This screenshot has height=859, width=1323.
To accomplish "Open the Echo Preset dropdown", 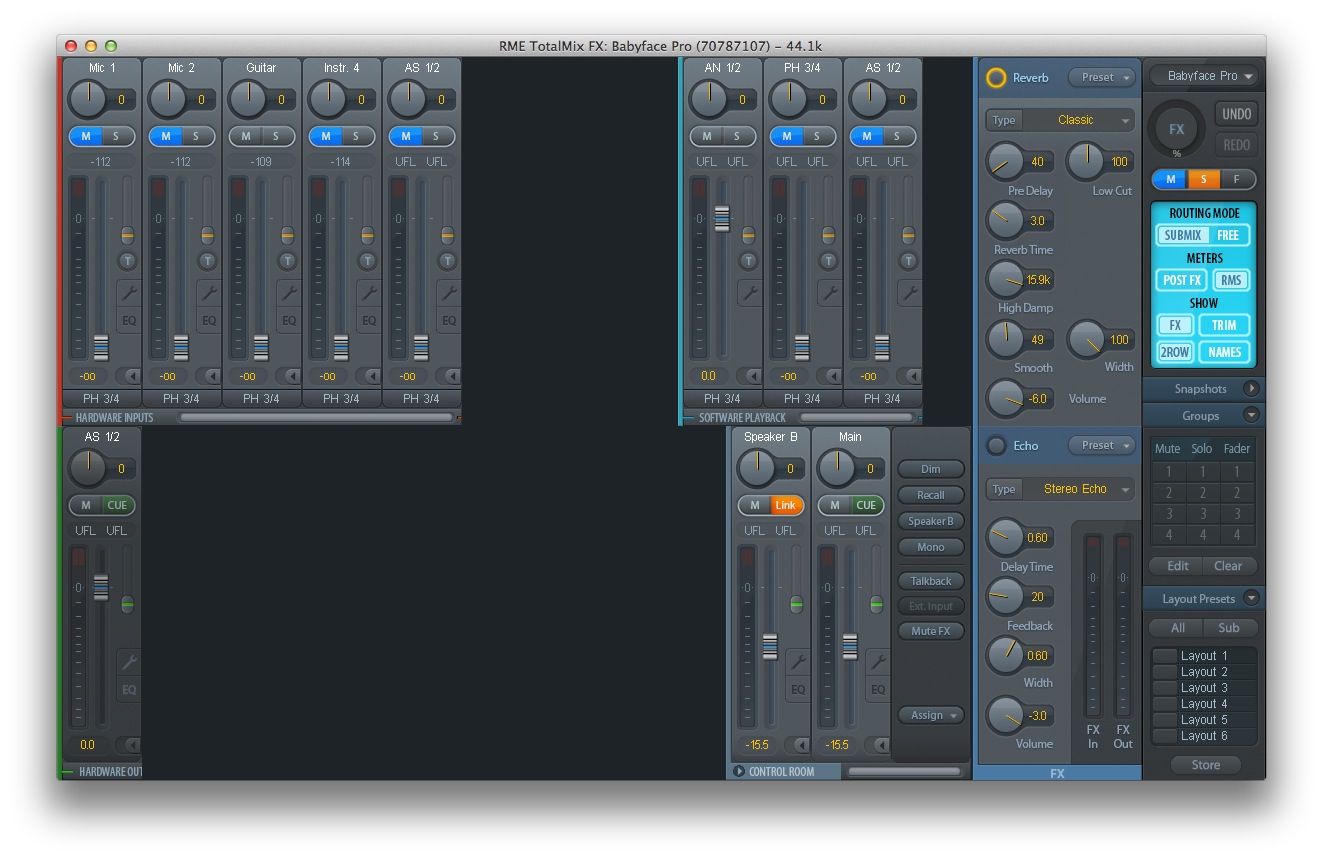I will [1102, 446].
